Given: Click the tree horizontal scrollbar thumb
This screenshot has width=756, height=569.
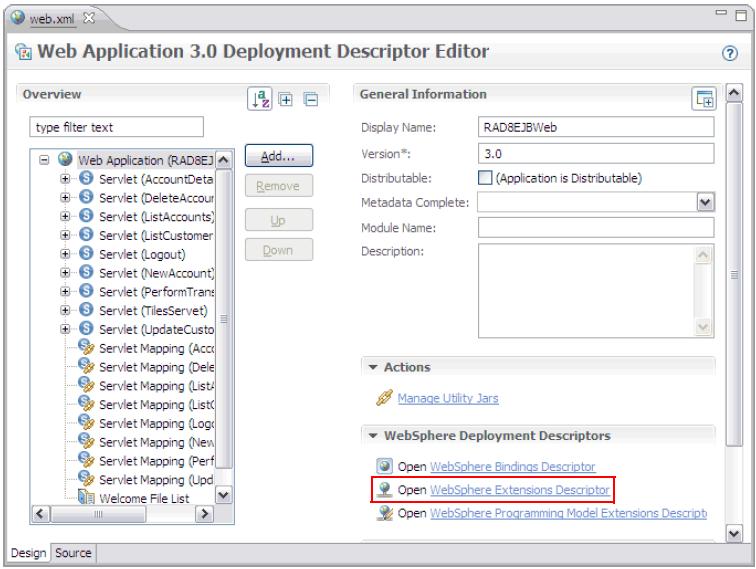Looking at the screenshot, I should click(98, 514).
